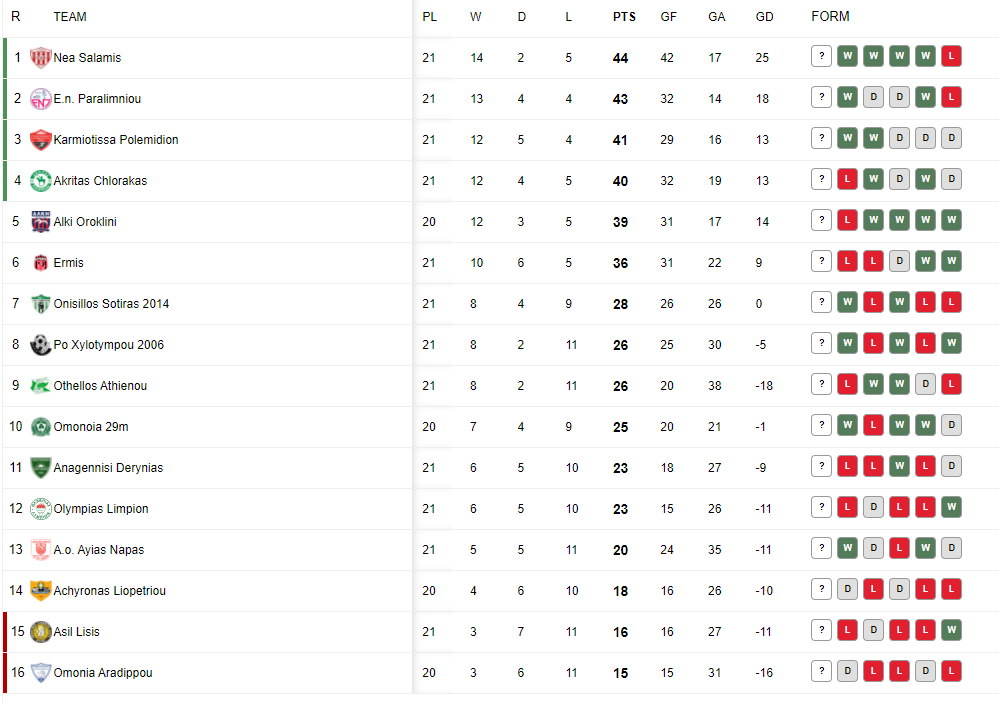Screen dimensions: 999x703
Task: Click the E.n. Paralimniou club logo
Action: pyautogui.click(x=41, y=99)
